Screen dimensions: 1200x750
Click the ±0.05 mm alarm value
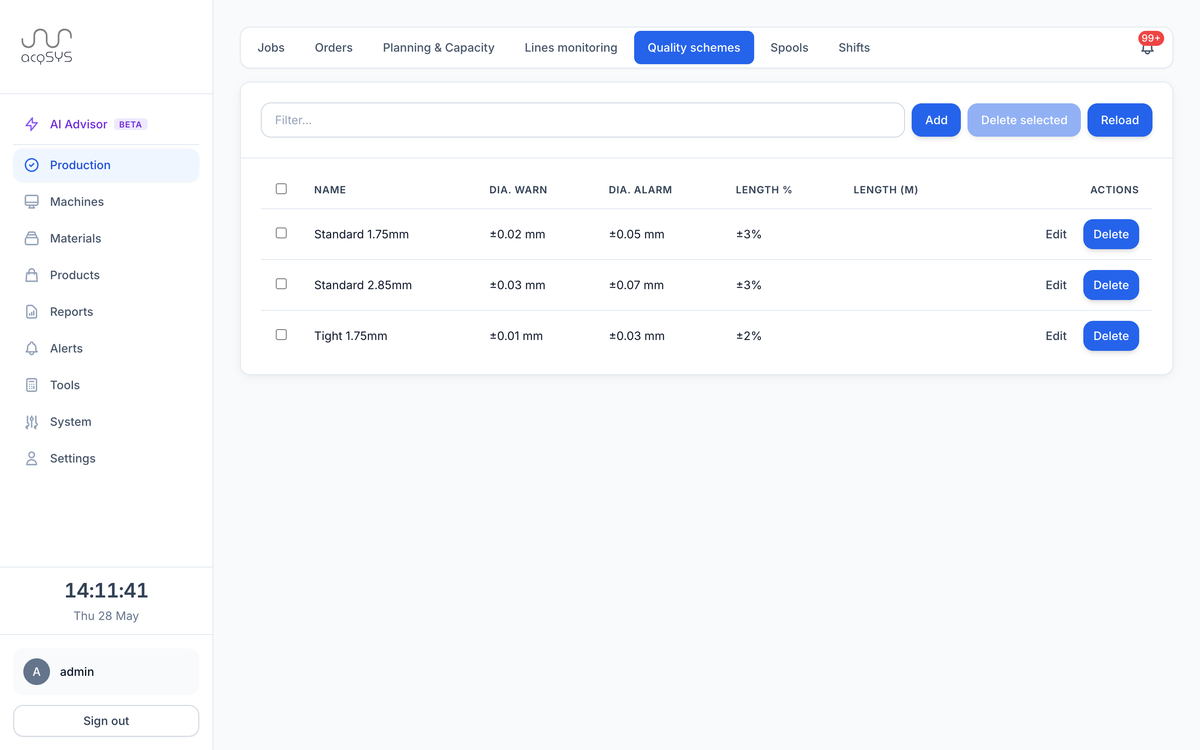click(x=636, y=234)
